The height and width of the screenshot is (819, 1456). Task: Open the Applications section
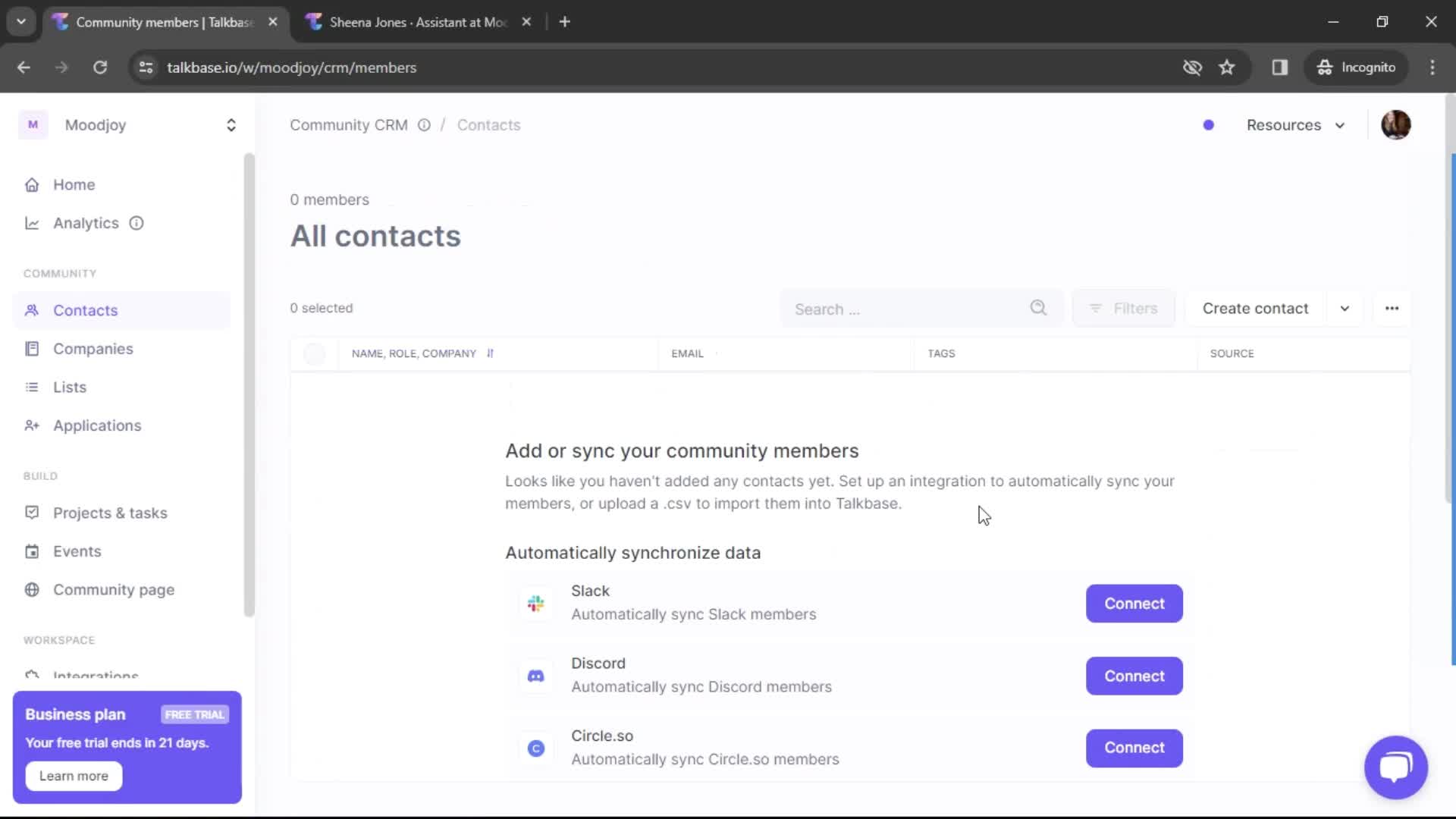click(97, 425)
